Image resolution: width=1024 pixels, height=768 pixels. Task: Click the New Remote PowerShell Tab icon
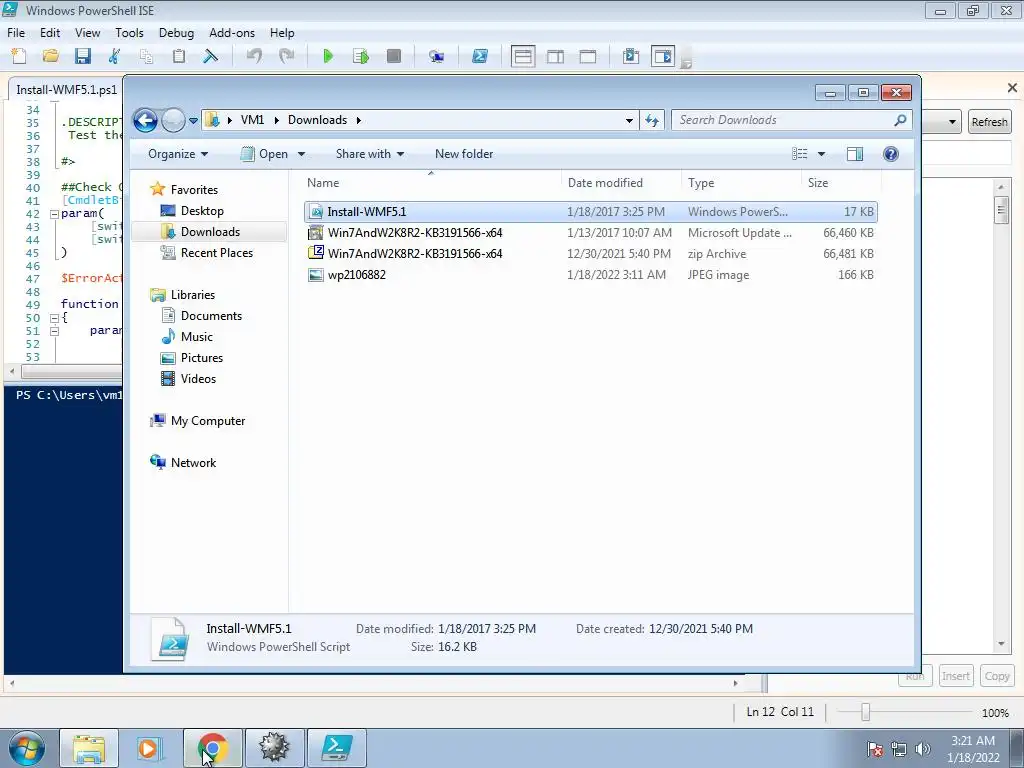[436, 56]
